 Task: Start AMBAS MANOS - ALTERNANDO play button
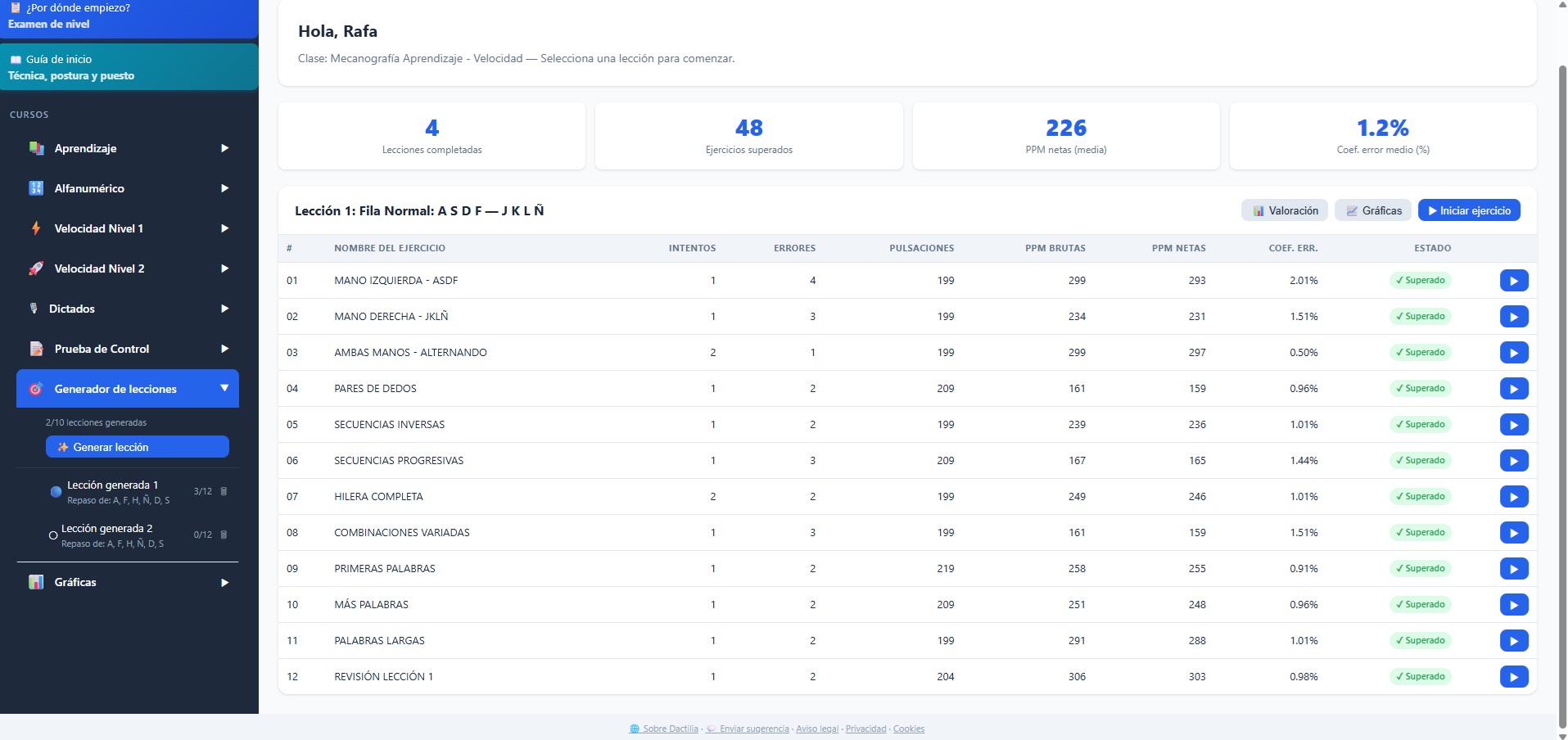tap(1514, 353)
